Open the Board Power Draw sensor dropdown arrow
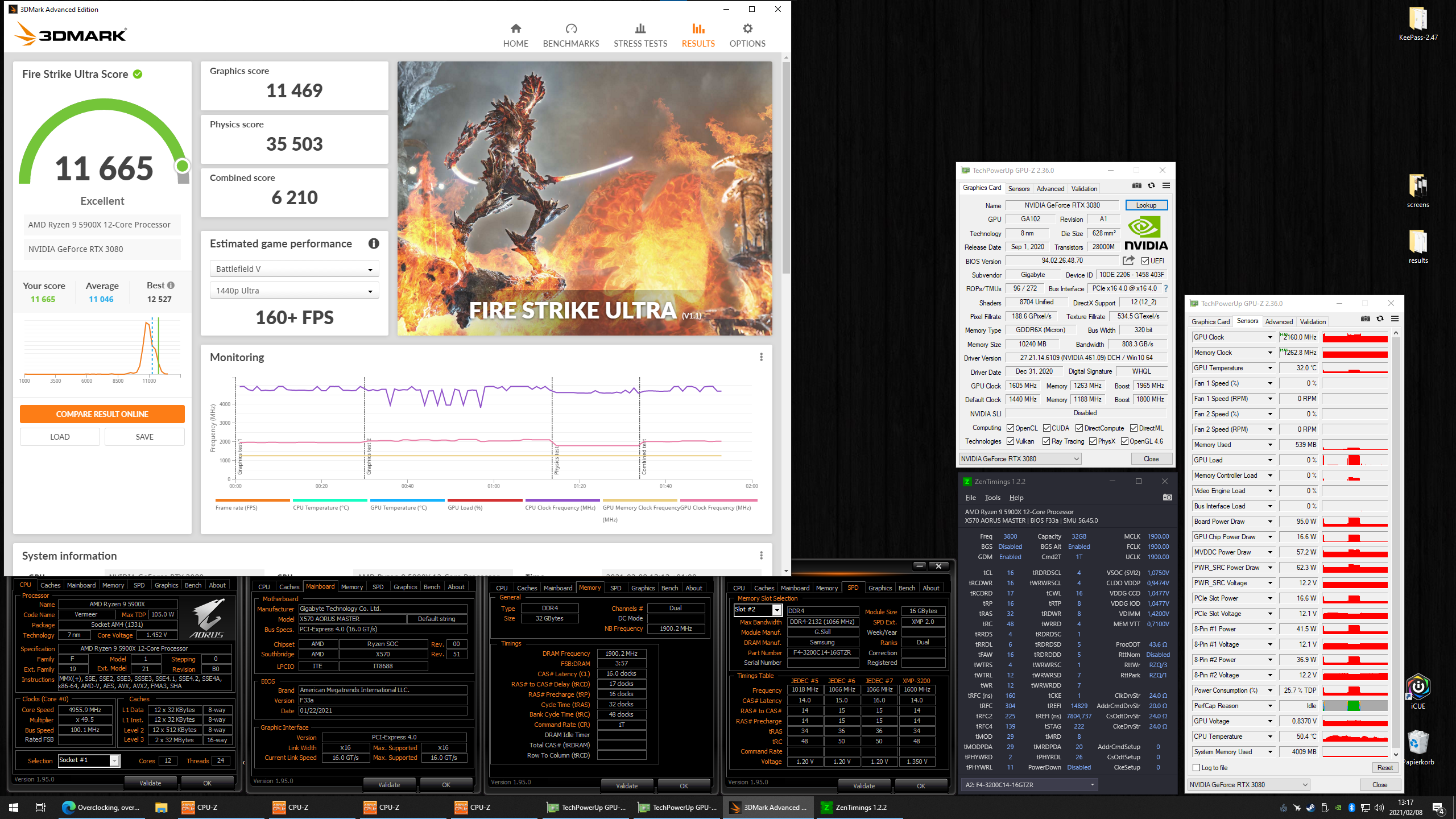 coord(1270,522)
